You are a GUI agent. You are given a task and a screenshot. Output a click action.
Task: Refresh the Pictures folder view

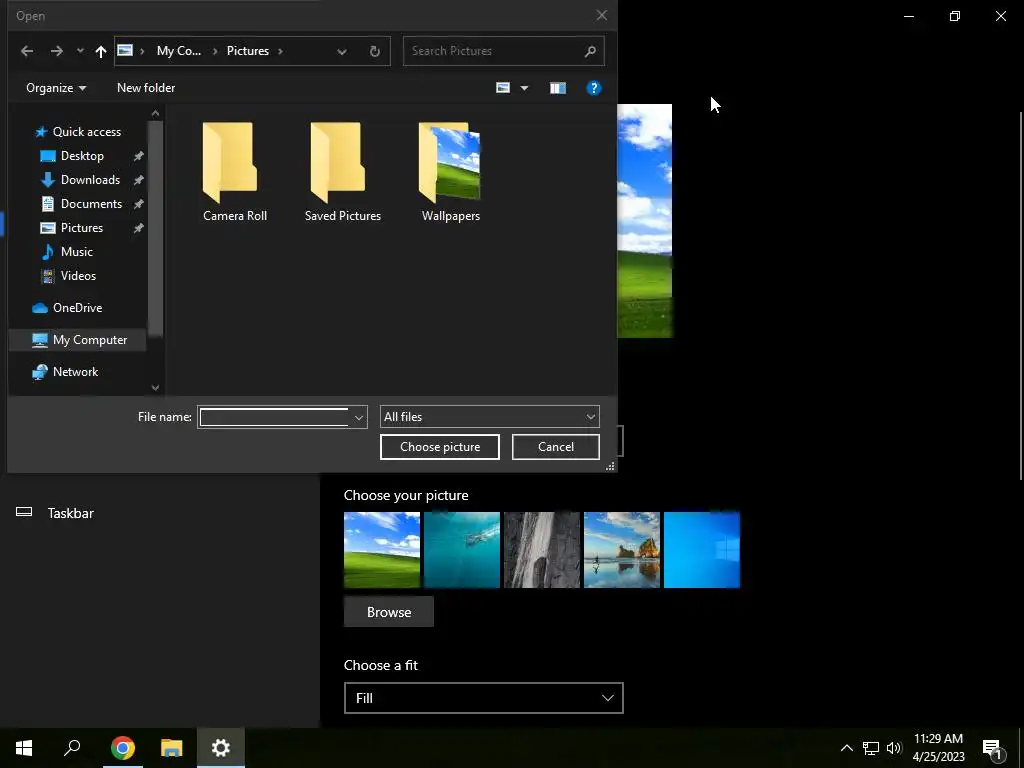374,52
